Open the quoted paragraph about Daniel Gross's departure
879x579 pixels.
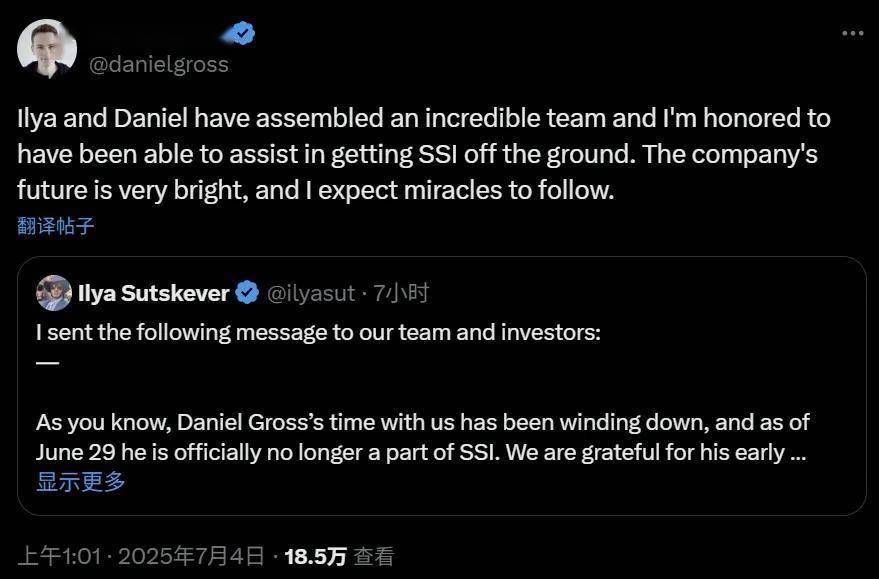click(420, 436)
